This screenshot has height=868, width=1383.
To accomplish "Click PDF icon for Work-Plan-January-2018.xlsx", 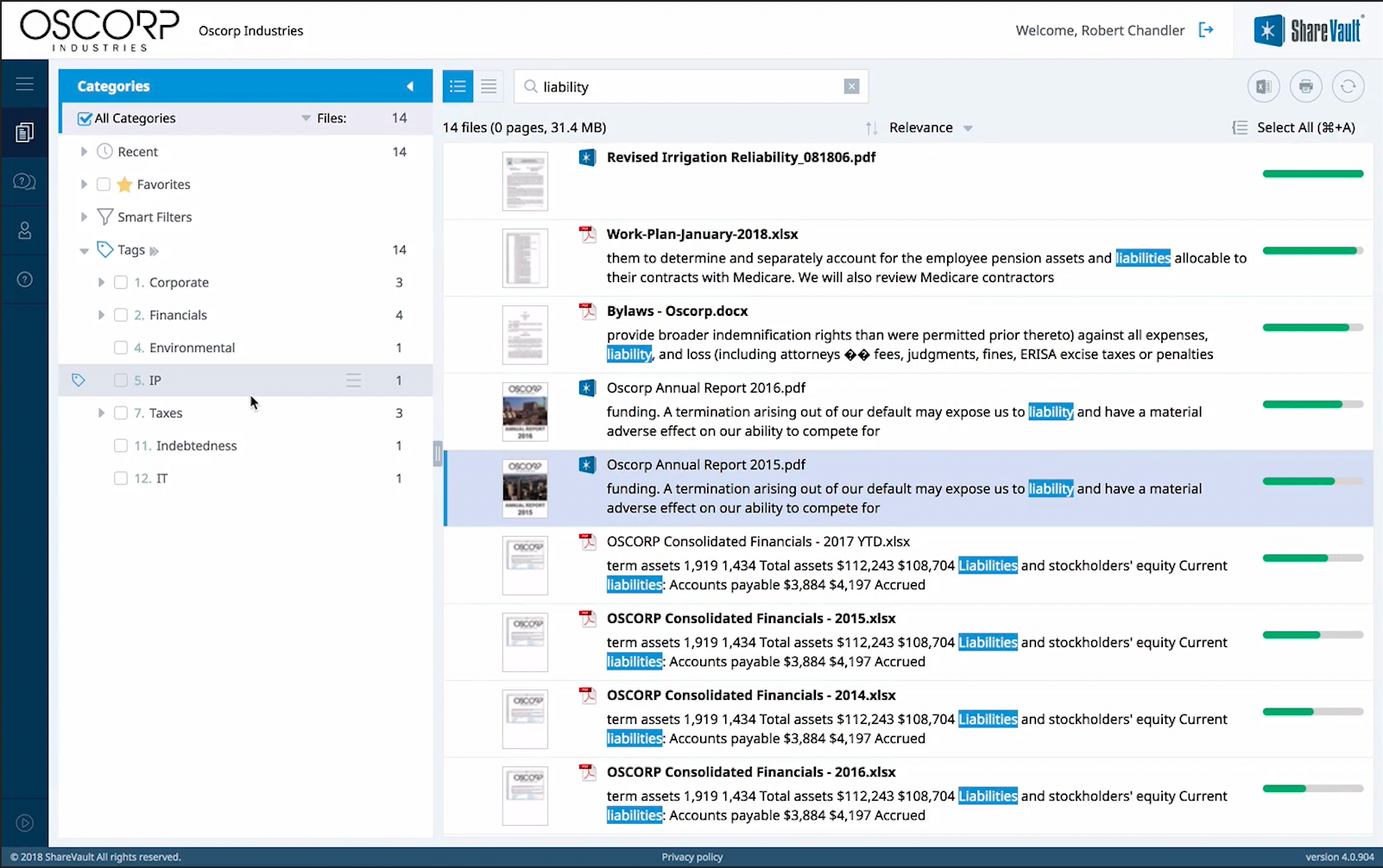I will [587, 234].
